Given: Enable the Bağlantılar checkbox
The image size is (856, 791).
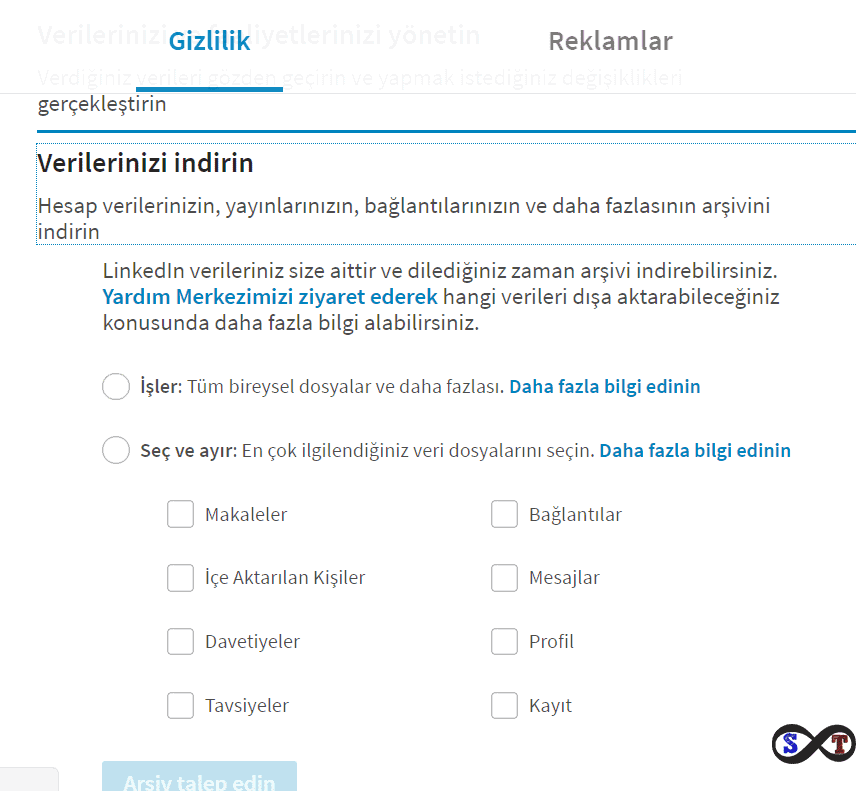Looking at the screenshot, I should coord(504,514).
